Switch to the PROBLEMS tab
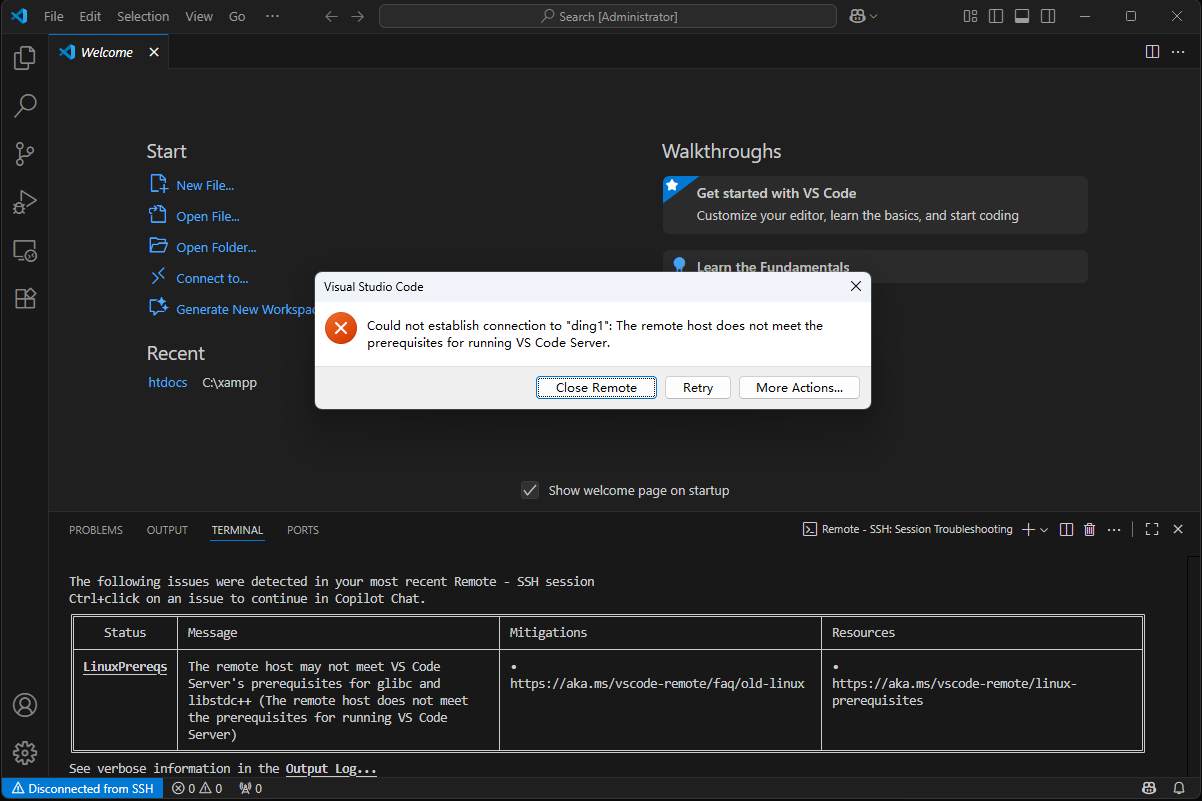Viewport: 1202px width, 801px height. 96,530
